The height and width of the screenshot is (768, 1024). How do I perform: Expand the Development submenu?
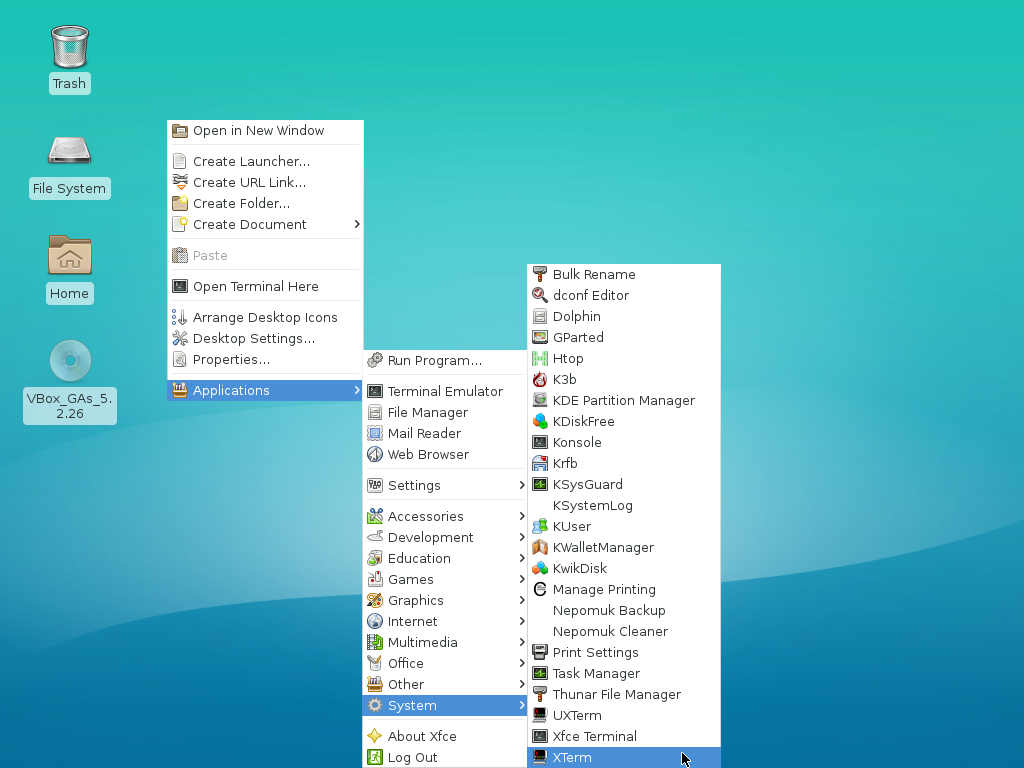(445, 537)
